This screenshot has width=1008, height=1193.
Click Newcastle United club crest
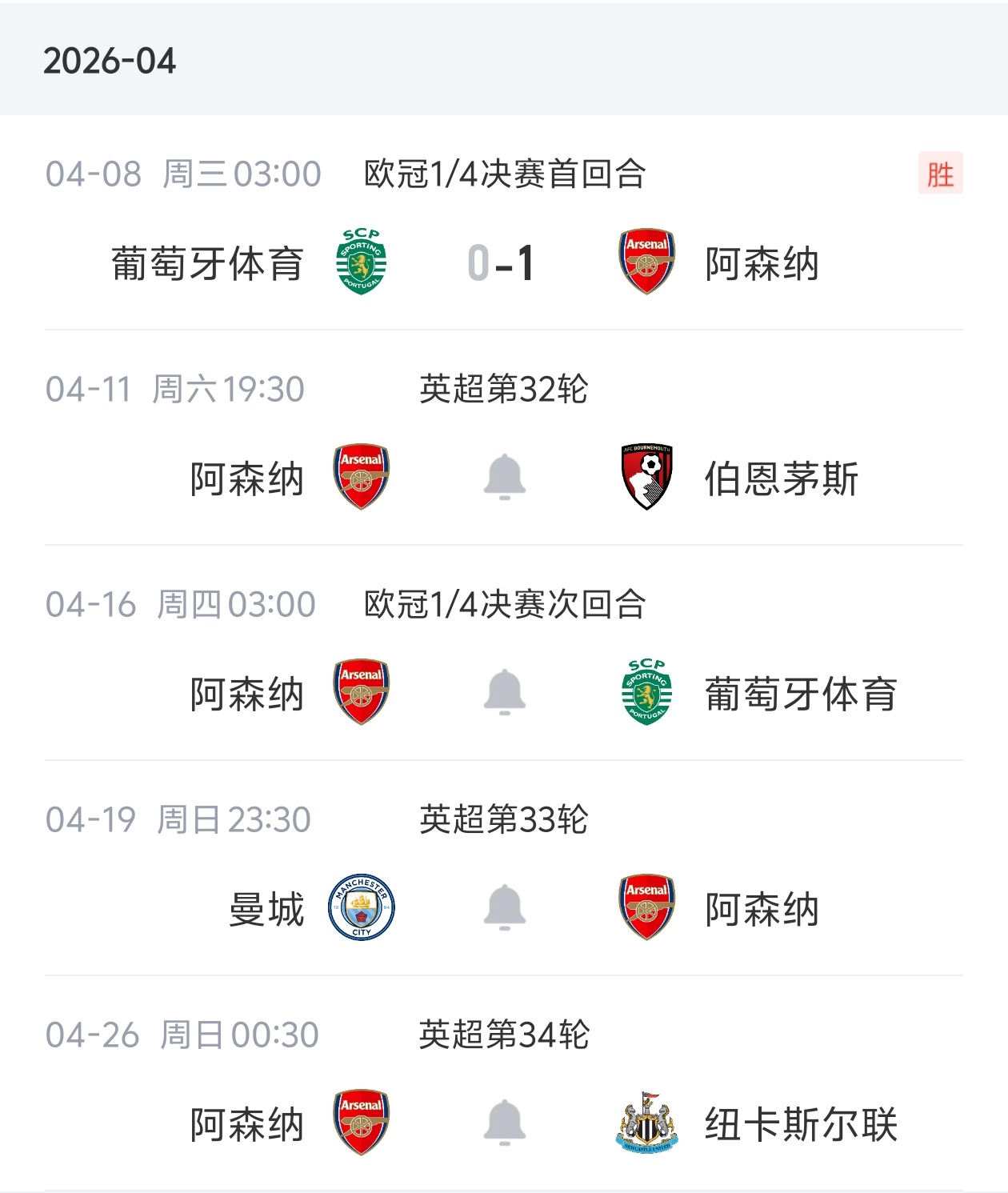646,1122
